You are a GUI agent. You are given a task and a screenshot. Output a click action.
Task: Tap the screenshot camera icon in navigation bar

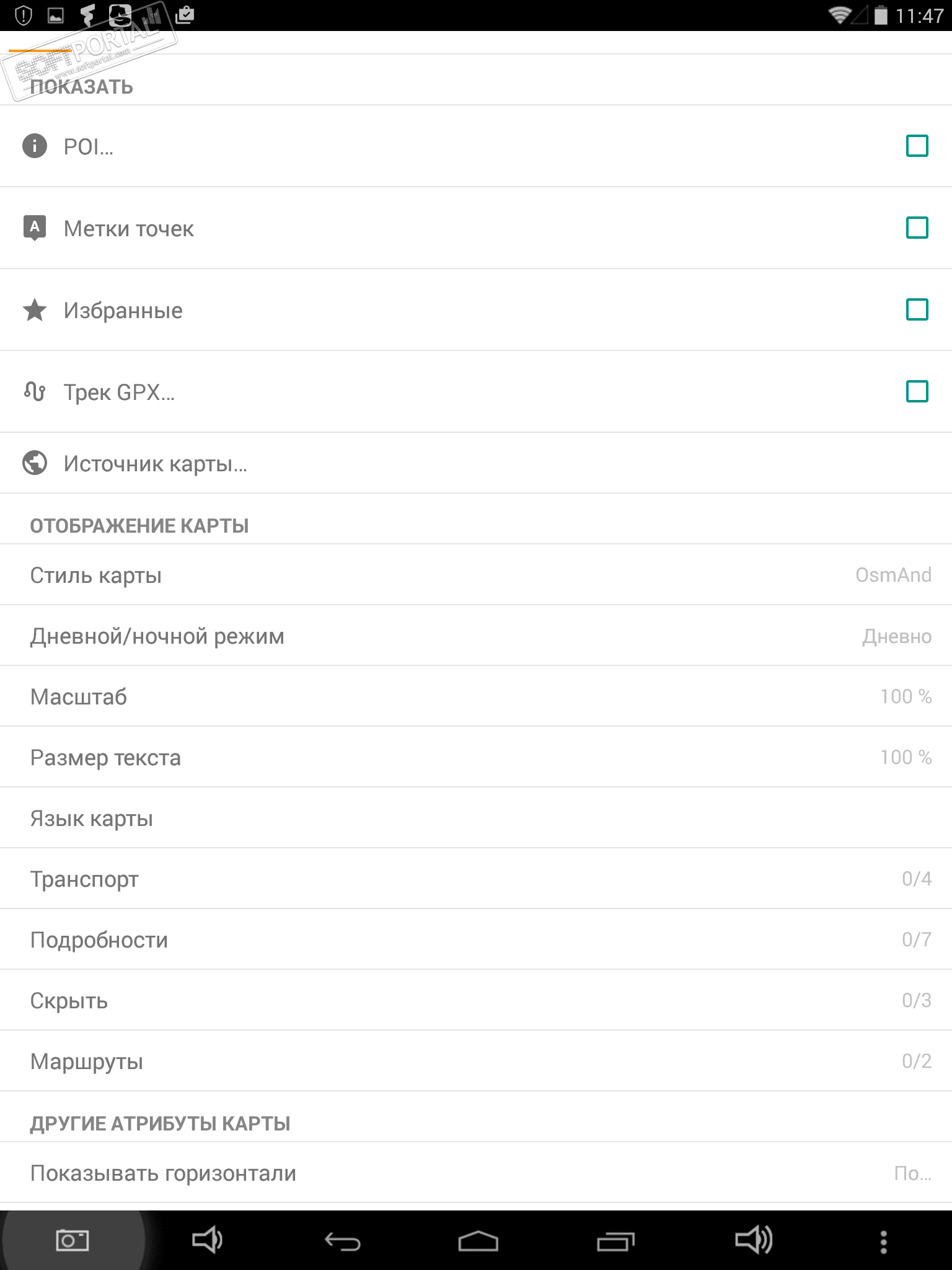click(72, 1240)
